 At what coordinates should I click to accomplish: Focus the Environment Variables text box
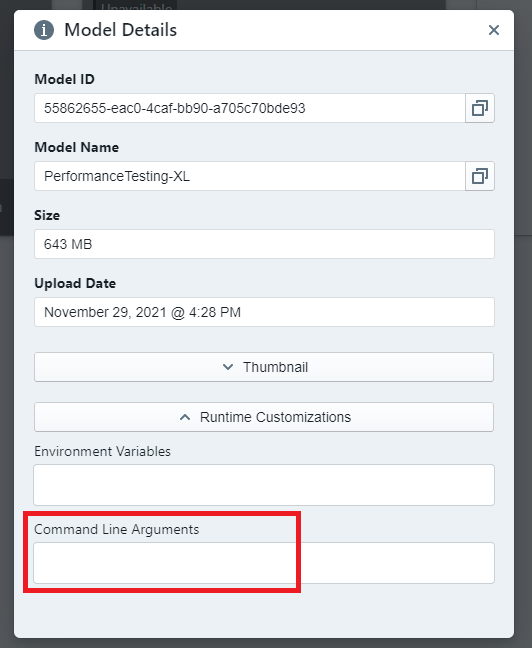coord(264,485)
